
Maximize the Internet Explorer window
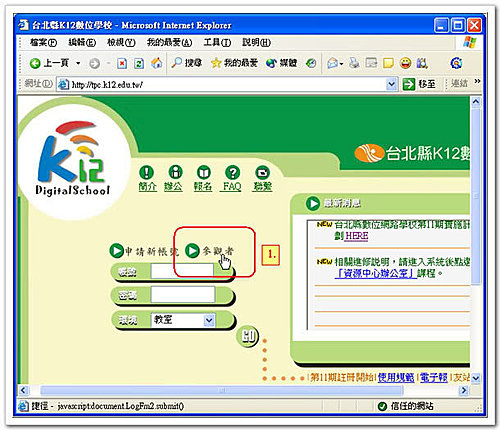click(458, 25)
